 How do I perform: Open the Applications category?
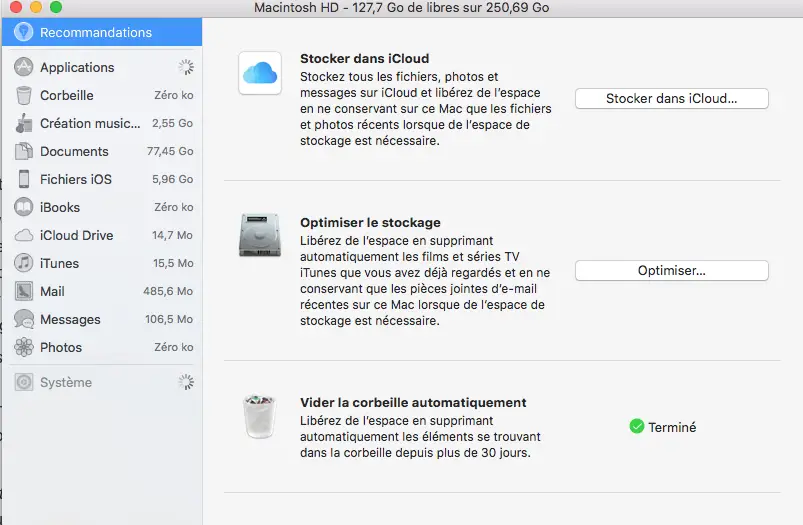coord(102,67)
